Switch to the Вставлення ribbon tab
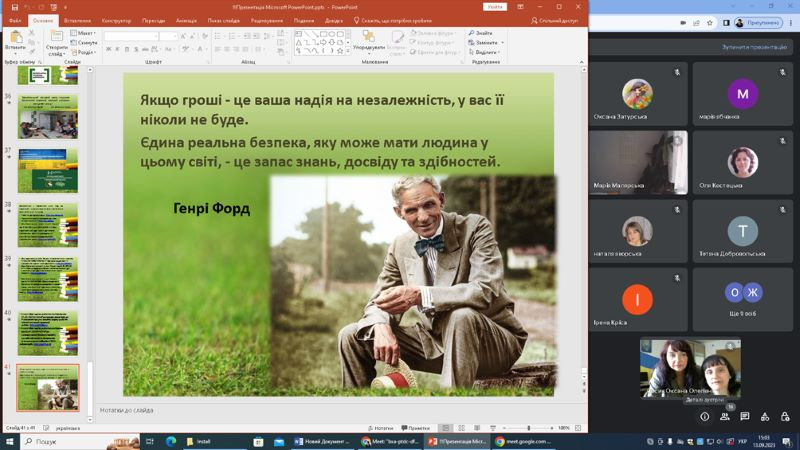This screenshot has width=800, height=450. point(78,21)
